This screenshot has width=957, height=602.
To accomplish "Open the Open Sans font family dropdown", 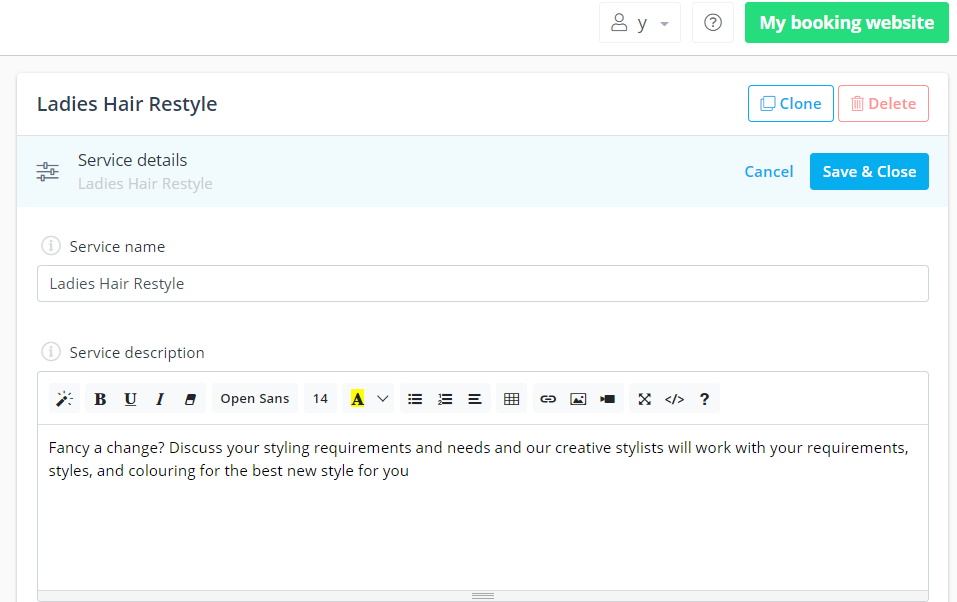I will tap(255, 399).
